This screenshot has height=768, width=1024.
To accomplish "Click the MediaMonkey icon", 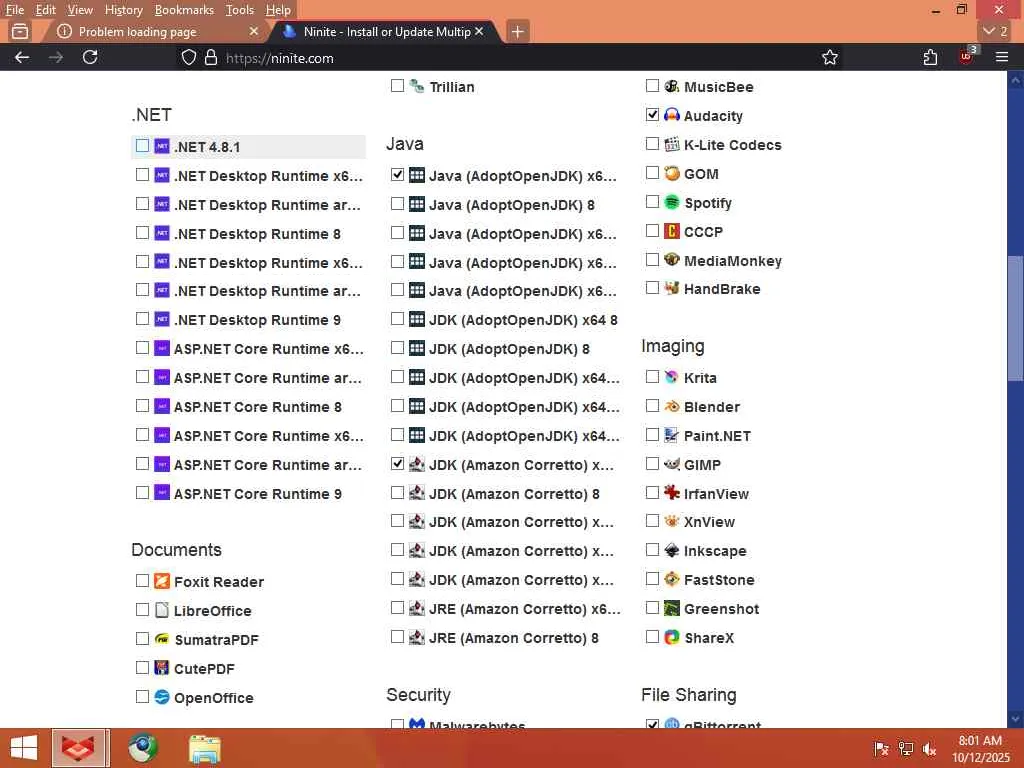I will [671, 259].
